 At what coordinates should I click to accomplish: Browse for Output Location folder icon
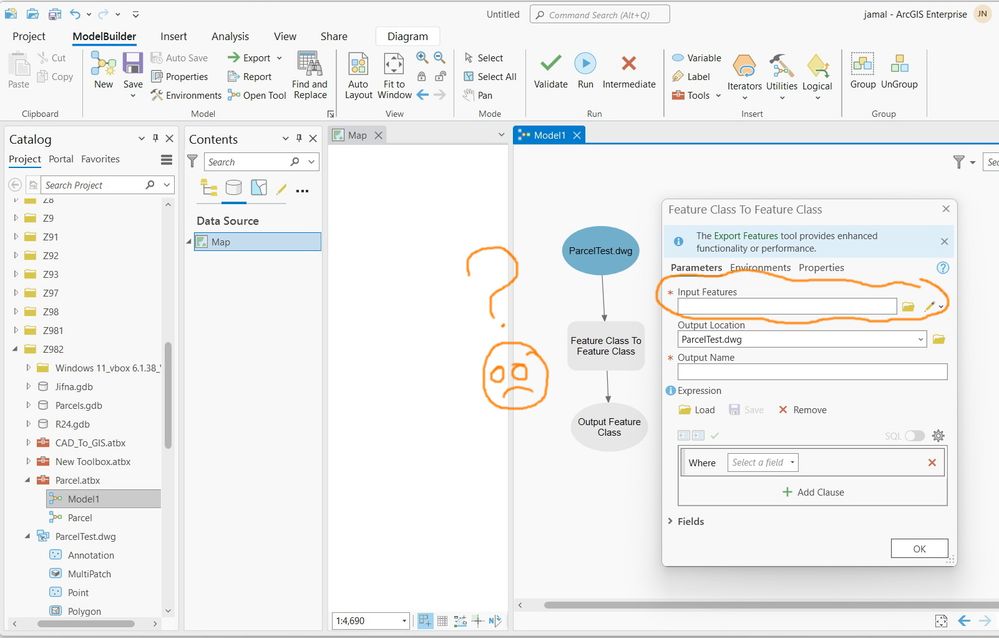coord(938,339)
